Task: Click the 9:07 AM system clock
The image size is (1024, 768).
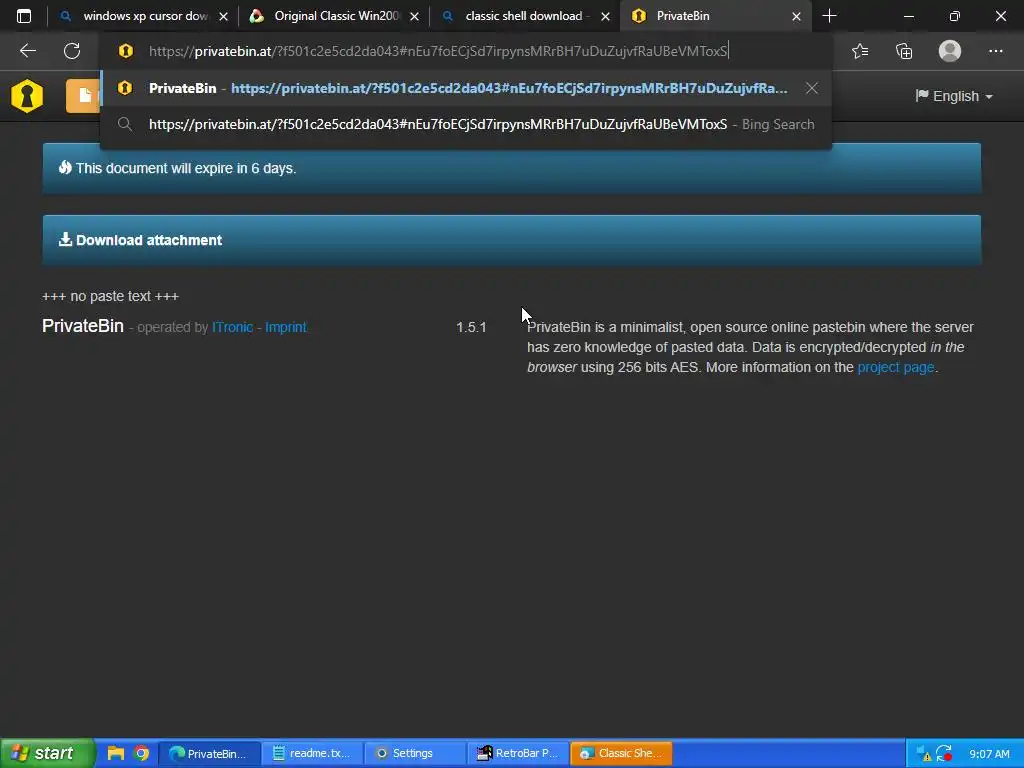Action: click(989, 754)
